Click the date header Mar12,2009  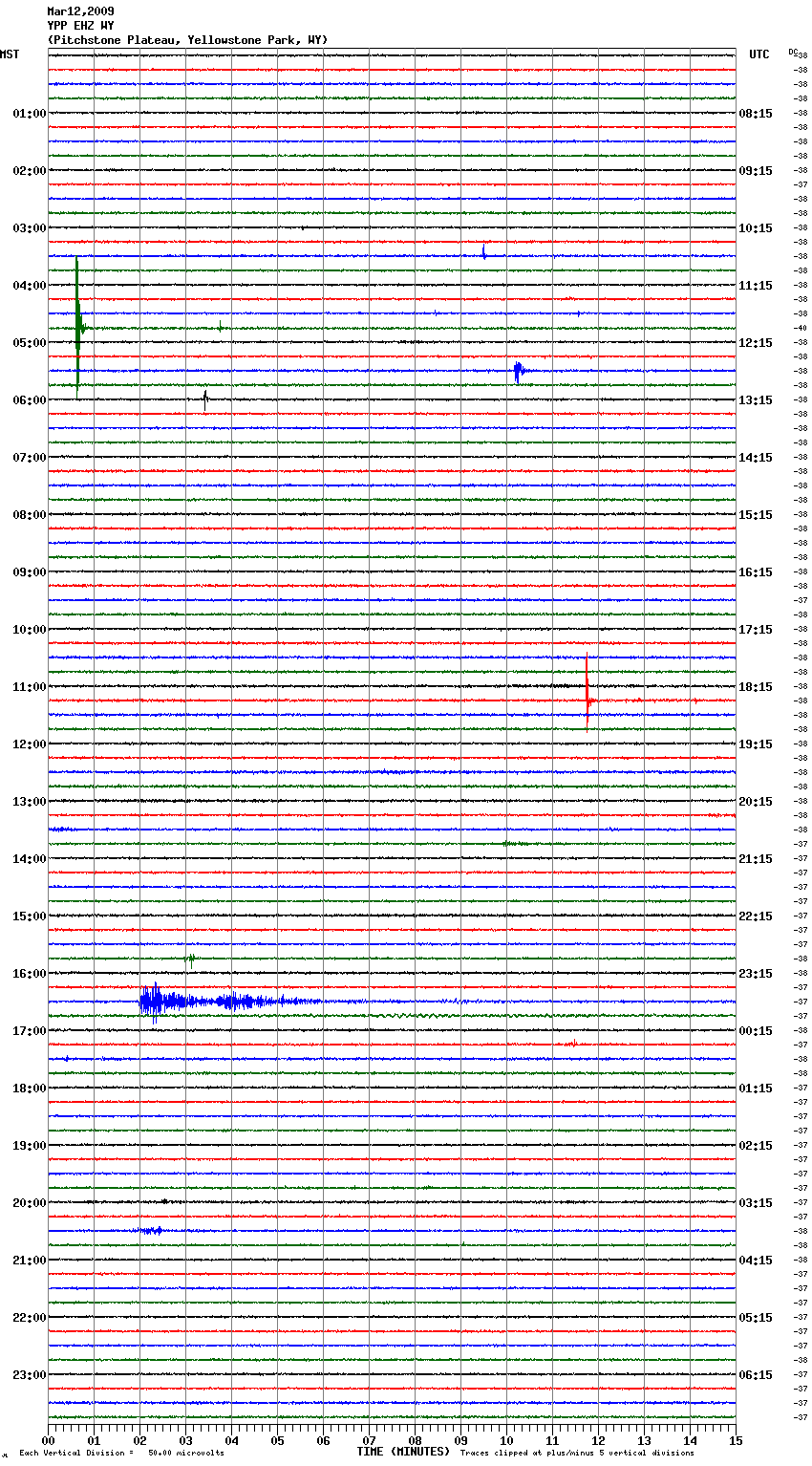click(x=80, y=11)
